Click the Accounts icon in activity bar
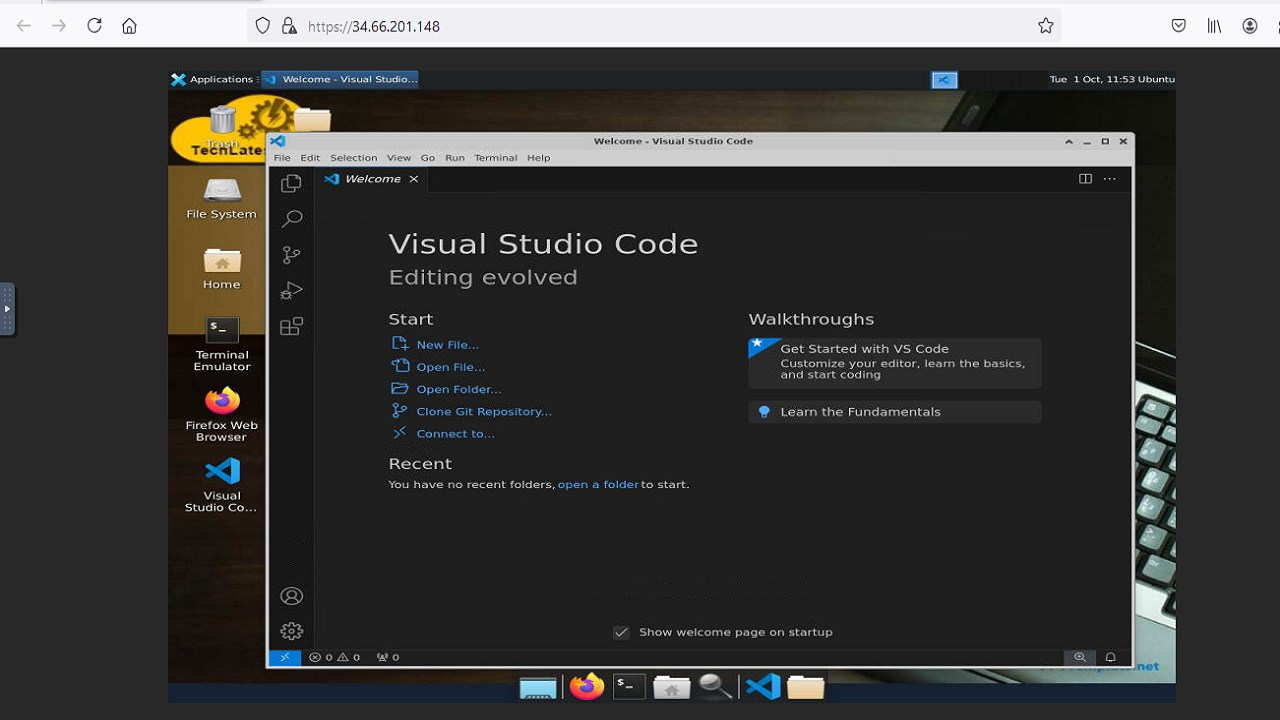The width and height of the screenshot is (1280, 720). [x=291, y=596]
